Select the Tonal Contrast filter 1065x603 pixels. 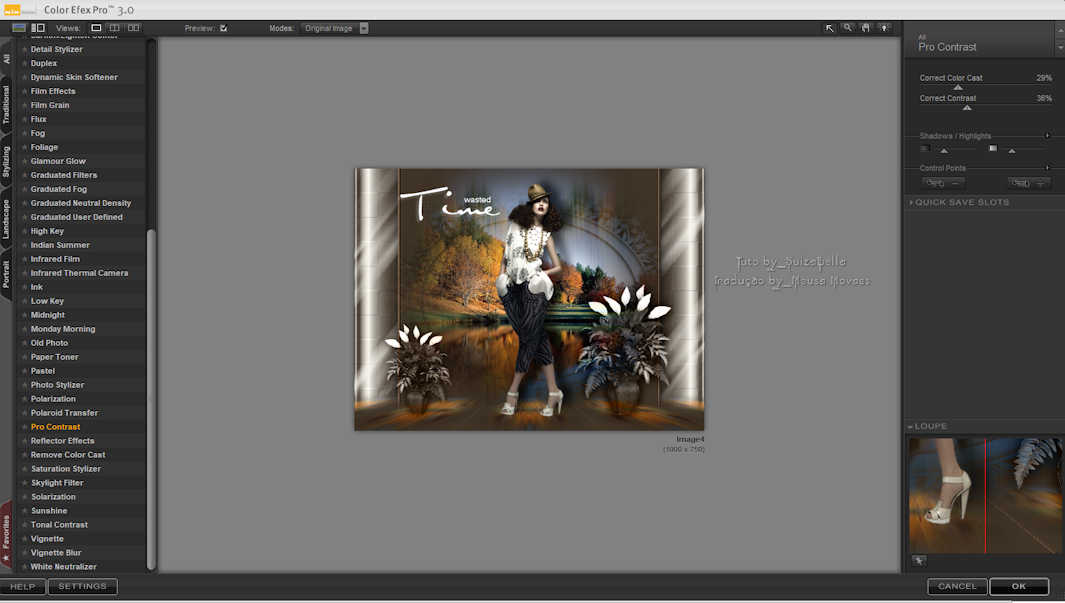pyautogui.click(x=59, y=525)
